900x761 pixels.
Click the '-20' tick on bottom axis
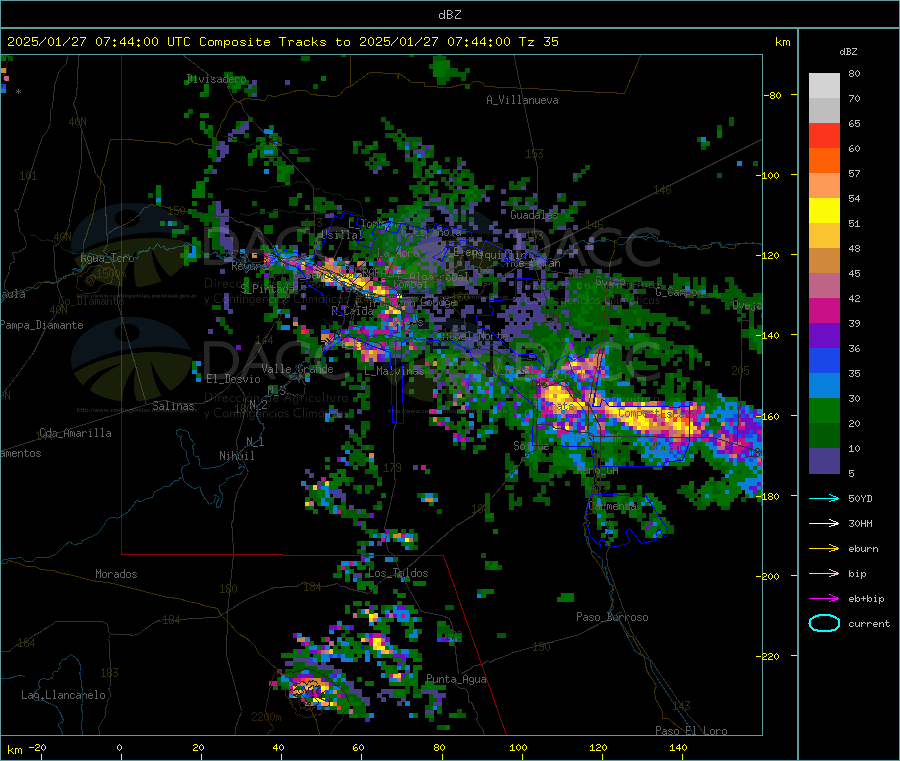pos(38,748)
